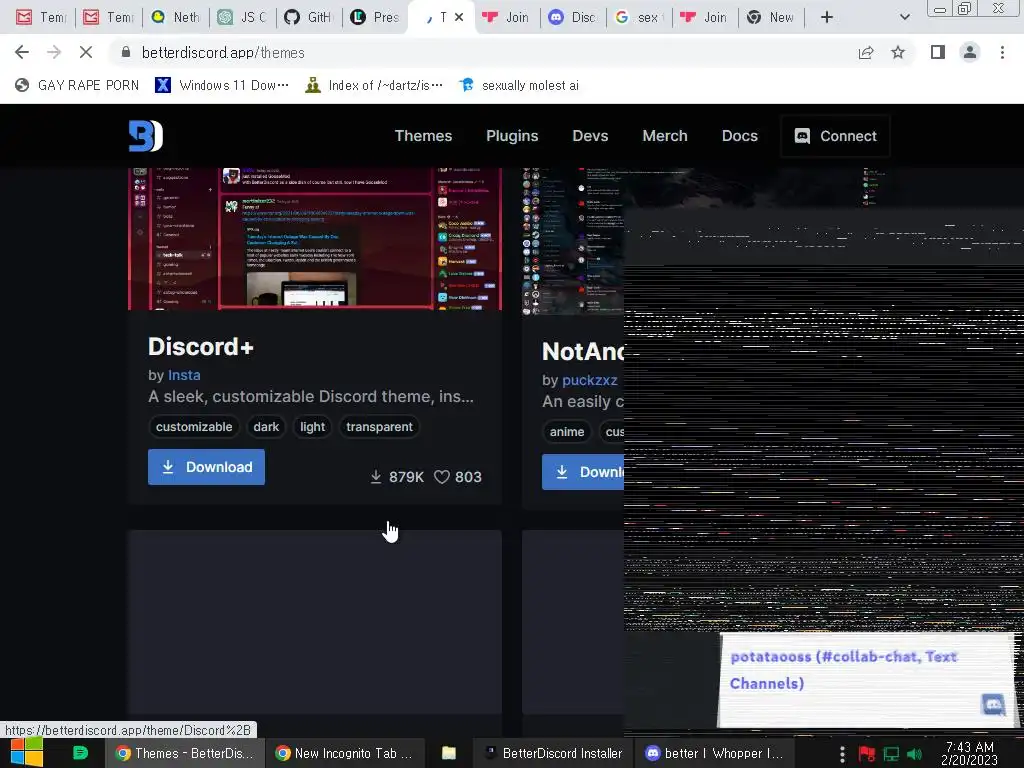
Task: Switch to the New Incognito Tab window
Action: click(x=345, y=753)
